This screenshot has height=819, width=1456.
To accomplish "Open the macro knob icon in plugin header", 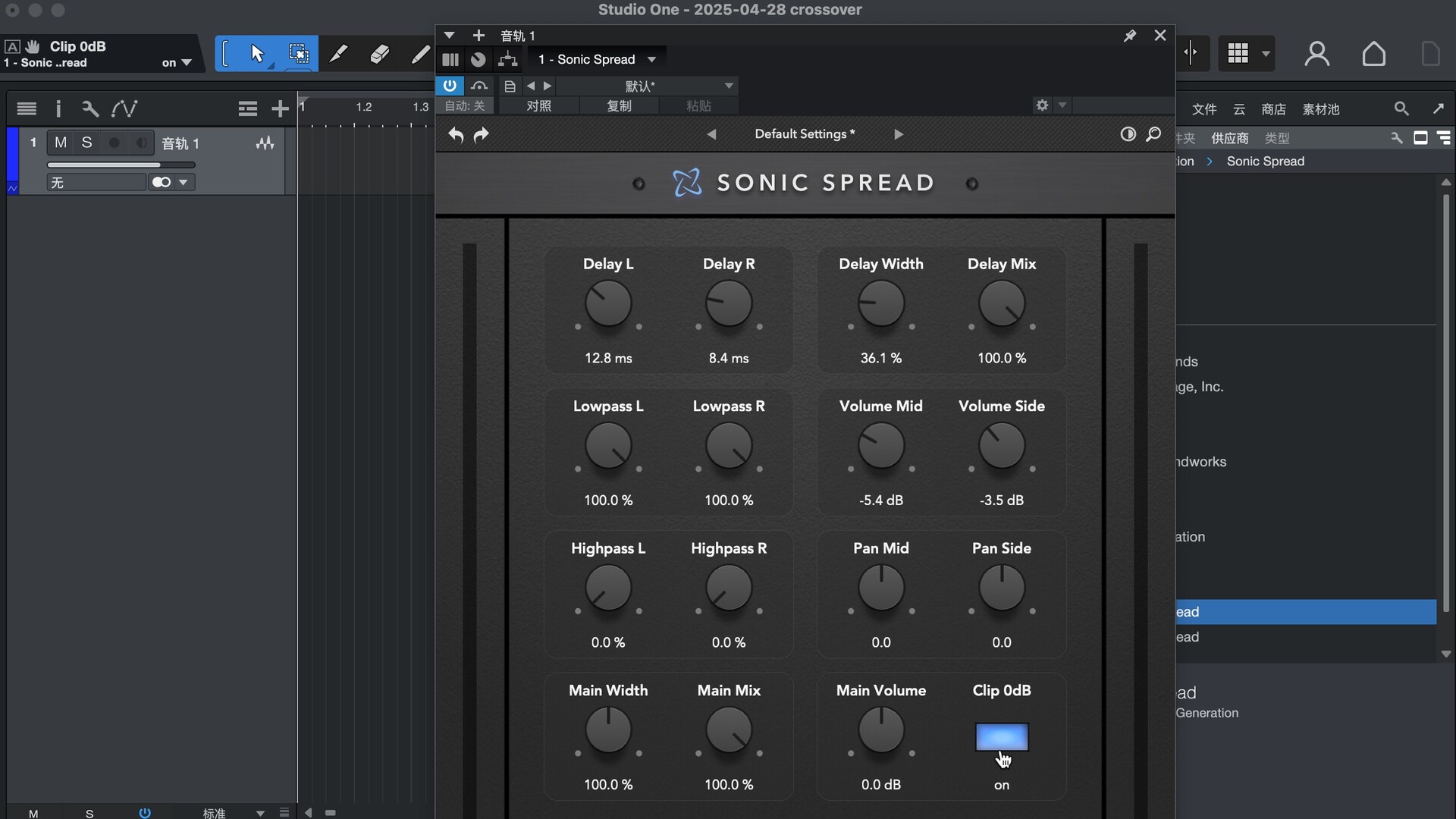I will [x=479, y=59].
